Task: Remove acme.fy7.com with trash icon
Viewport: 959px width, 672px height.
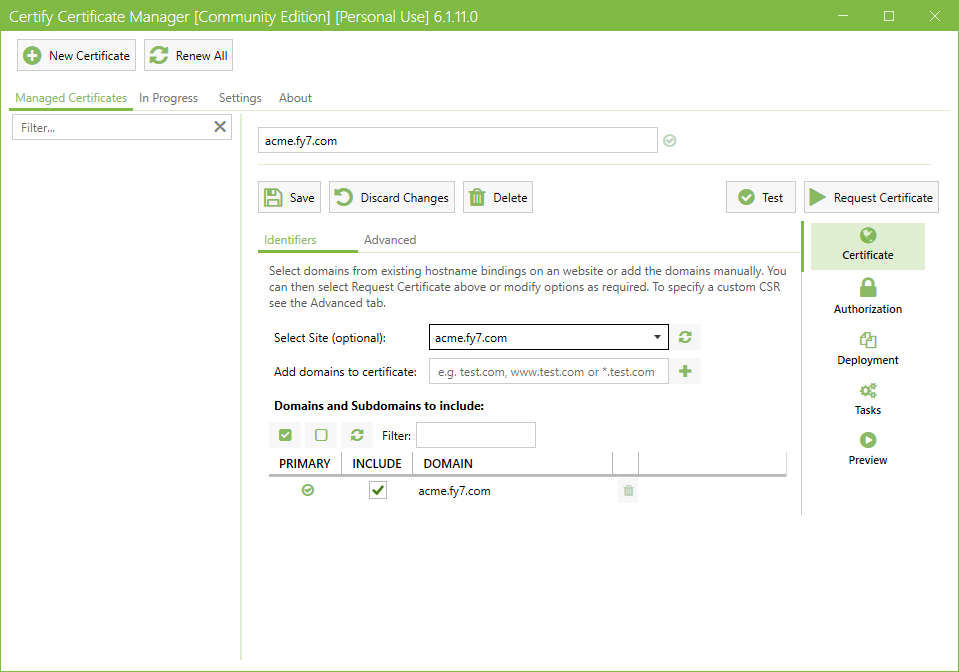Action: point(628,490)
